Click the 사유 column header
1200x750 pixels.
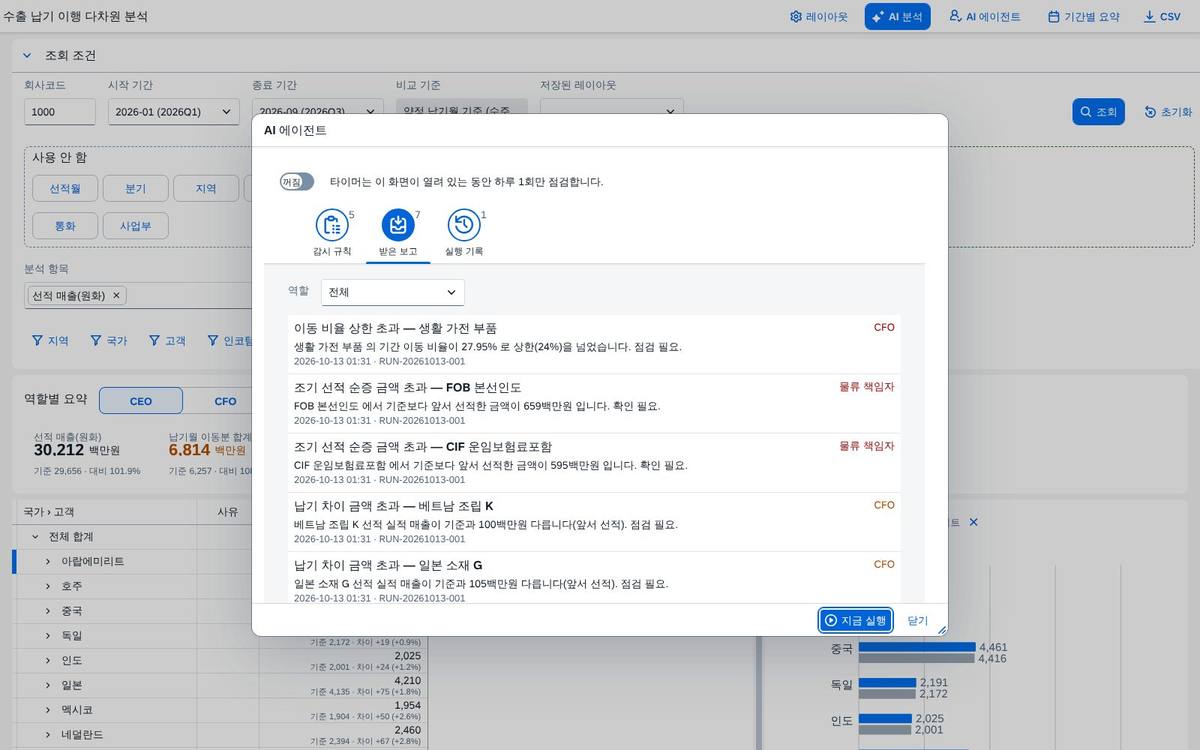tap(228, 511)
